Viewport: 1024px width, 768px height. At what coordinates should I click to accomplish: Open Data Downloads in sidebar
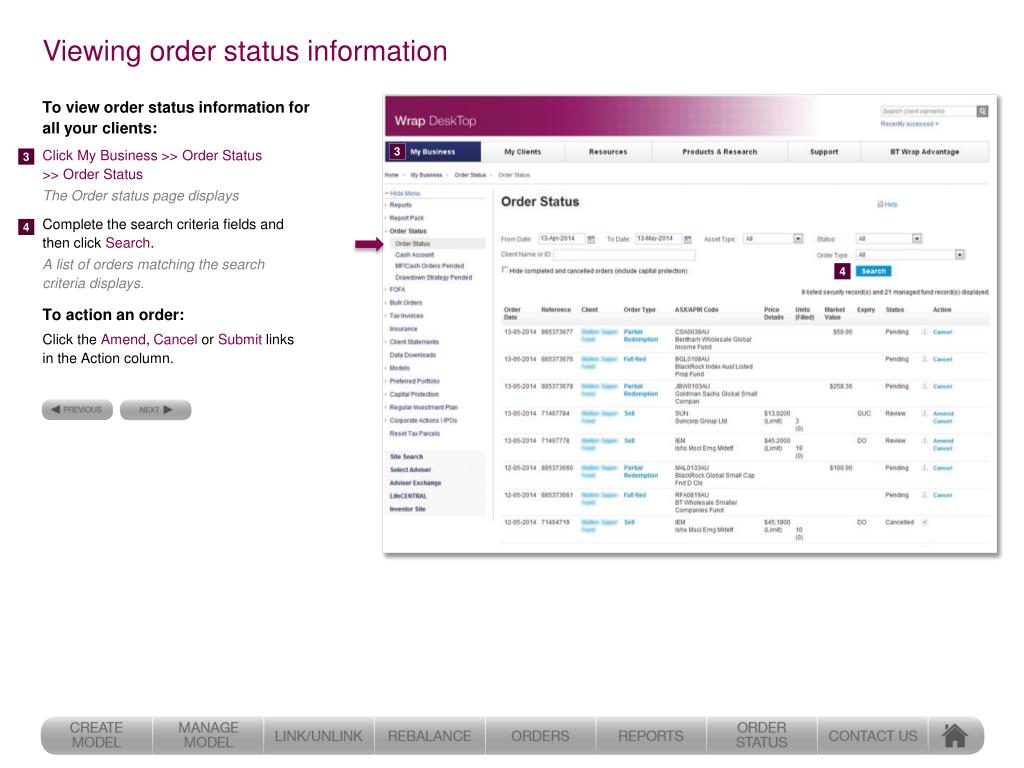412,355
